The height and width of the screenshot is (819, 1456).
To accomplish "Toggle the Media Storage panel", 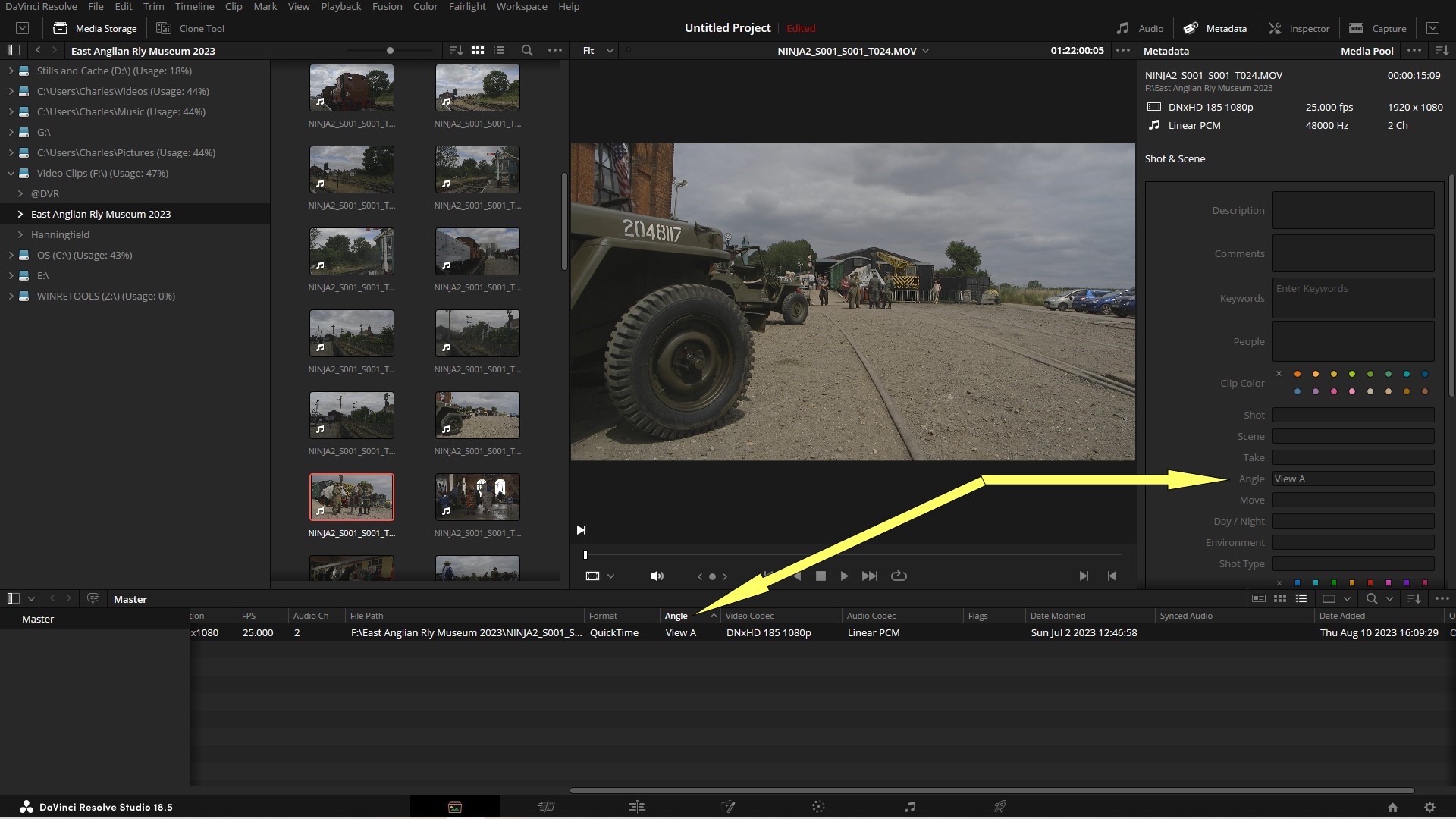I will (96, 28).
